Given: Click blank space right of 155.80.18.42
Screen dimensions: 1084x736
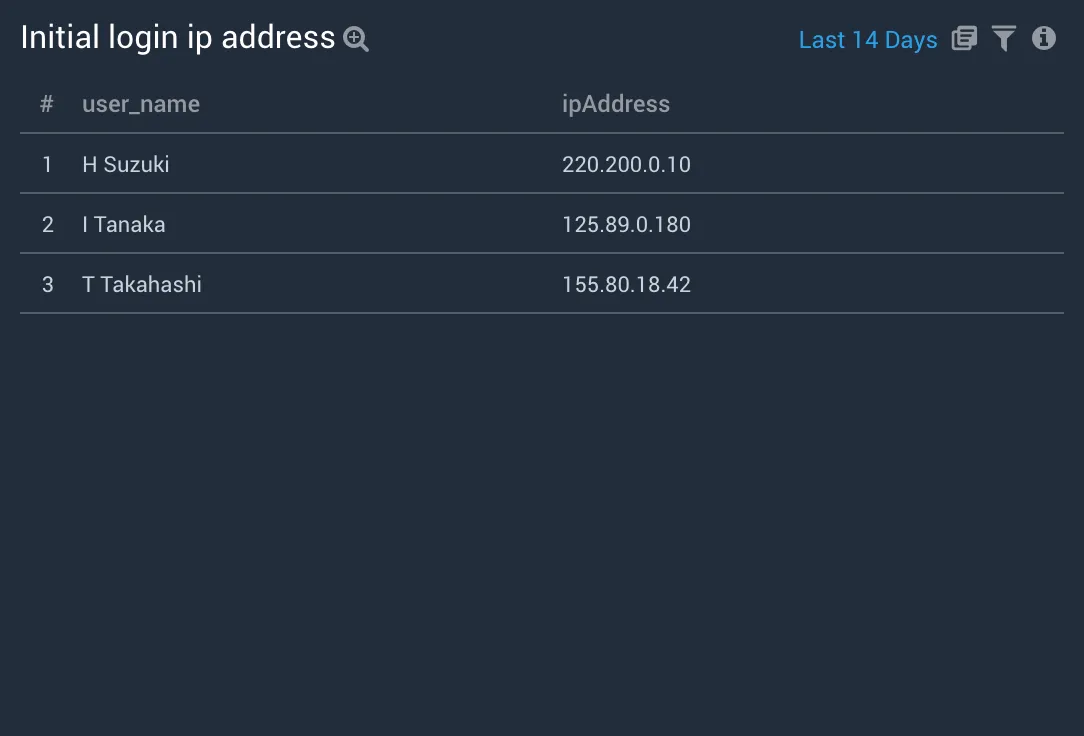Looking at the screenshot, I should point(878,284).
